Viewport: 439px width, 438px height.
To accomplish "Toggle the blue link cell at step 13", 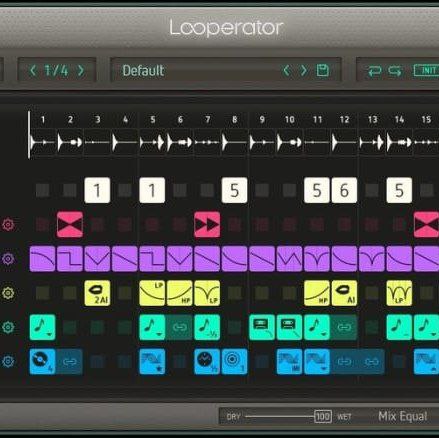I will tap(371, 362).
